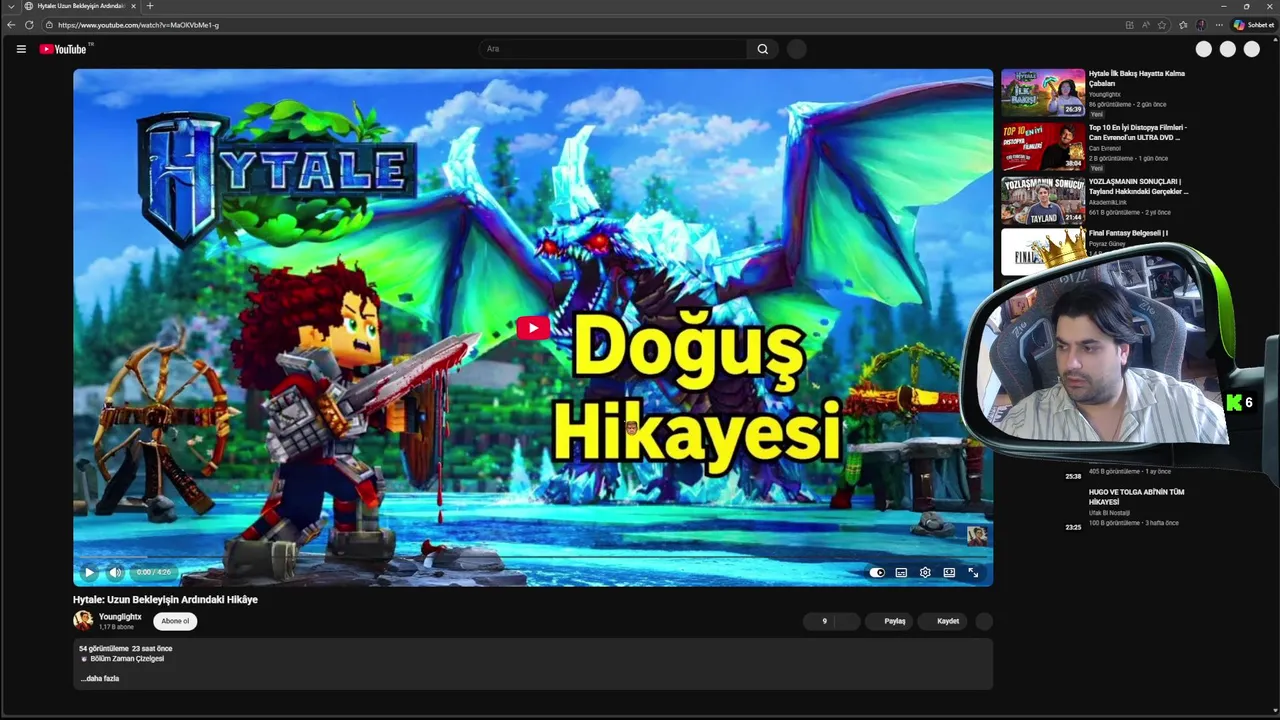Select the Hytale browser tab
The image size is (1280, 720).
coord(80,6)
